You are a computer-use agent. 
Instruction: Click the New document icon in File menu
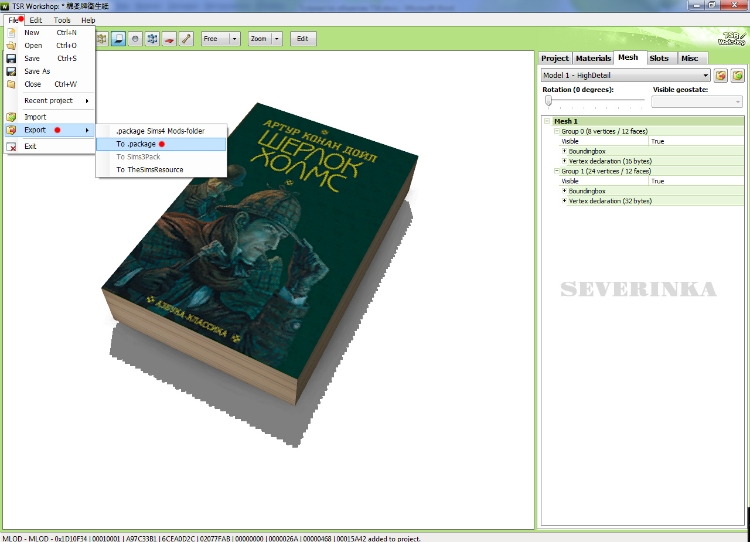tap(11, 33)
